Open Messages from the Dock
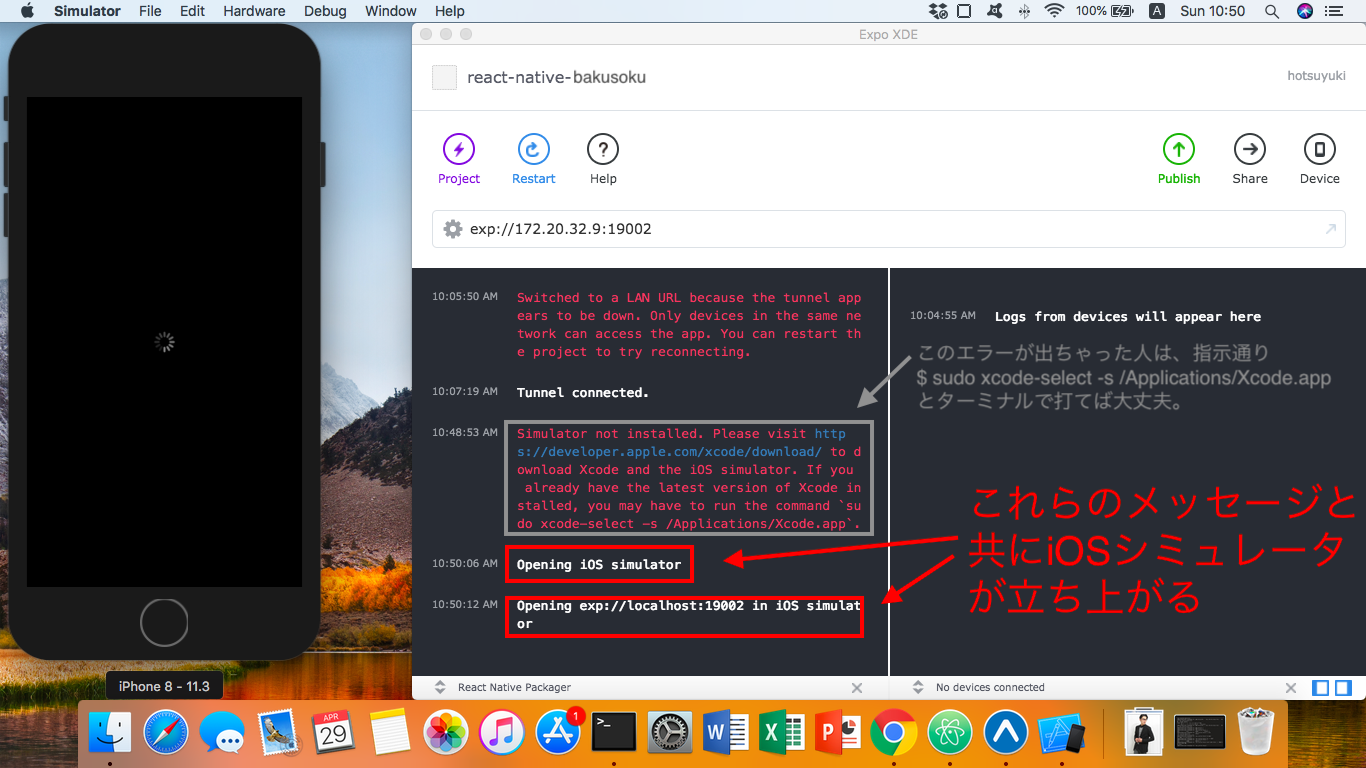Image resolution: width=1366 pixels, height=768 pixels. [222, 734]
